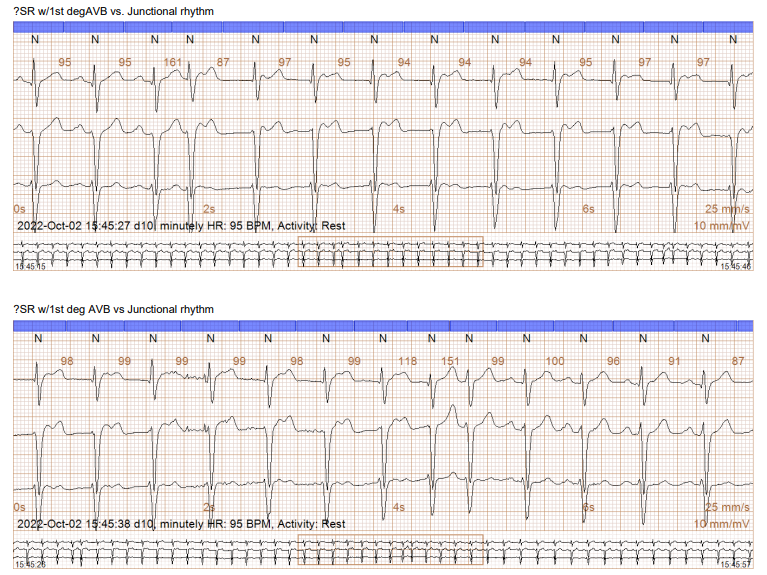
Task: Click the 2s time marker in the 15:45:27 strip
Action: [x=209, y=209]
